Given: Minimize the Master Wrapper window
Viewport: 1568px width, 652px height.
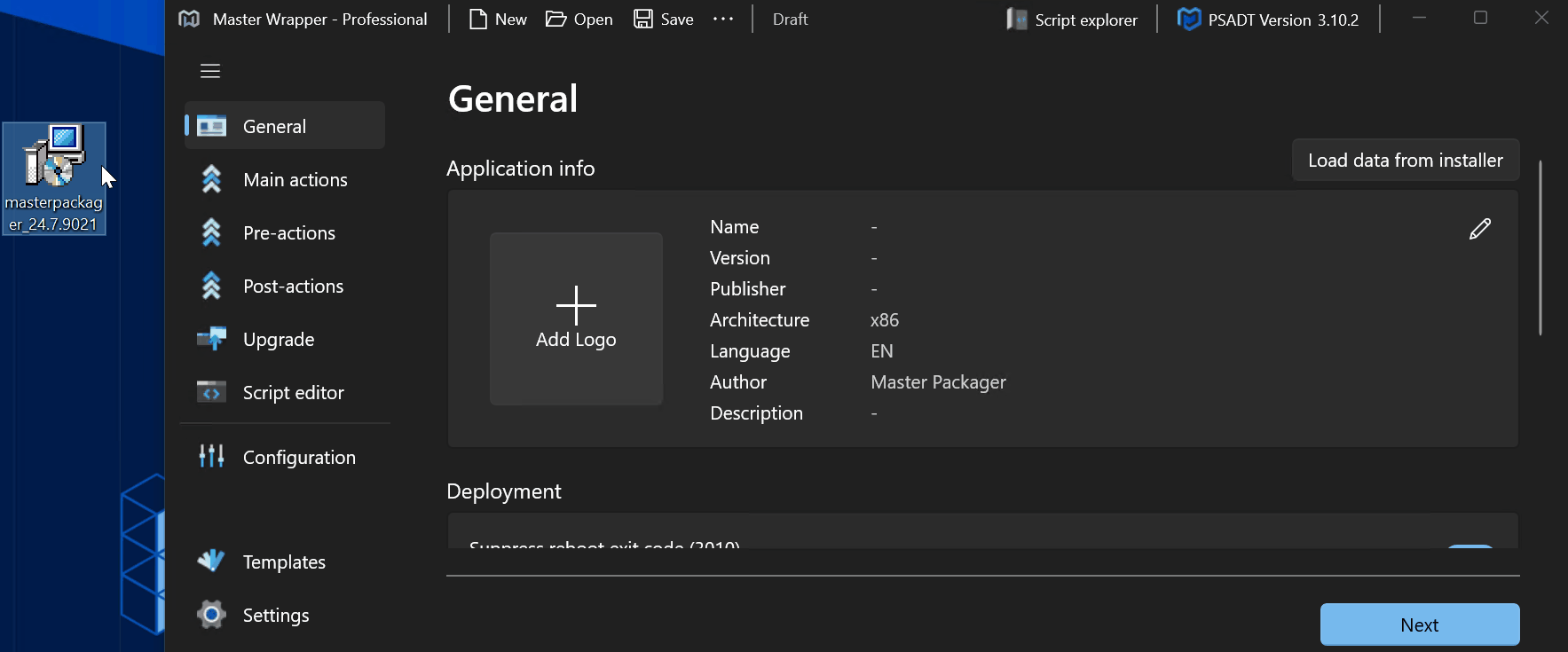Looking at the screenshot, I should pos(1419,18).
